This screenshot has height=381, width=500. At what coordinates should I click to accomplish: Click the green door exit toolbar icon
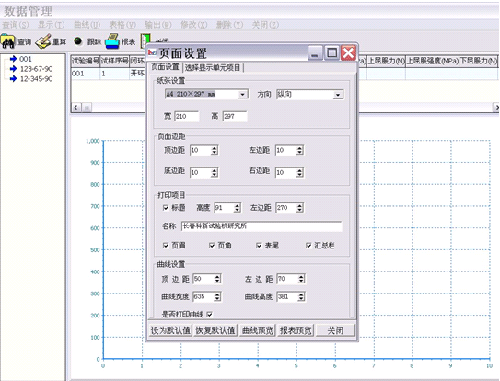[x=145, y=41]
